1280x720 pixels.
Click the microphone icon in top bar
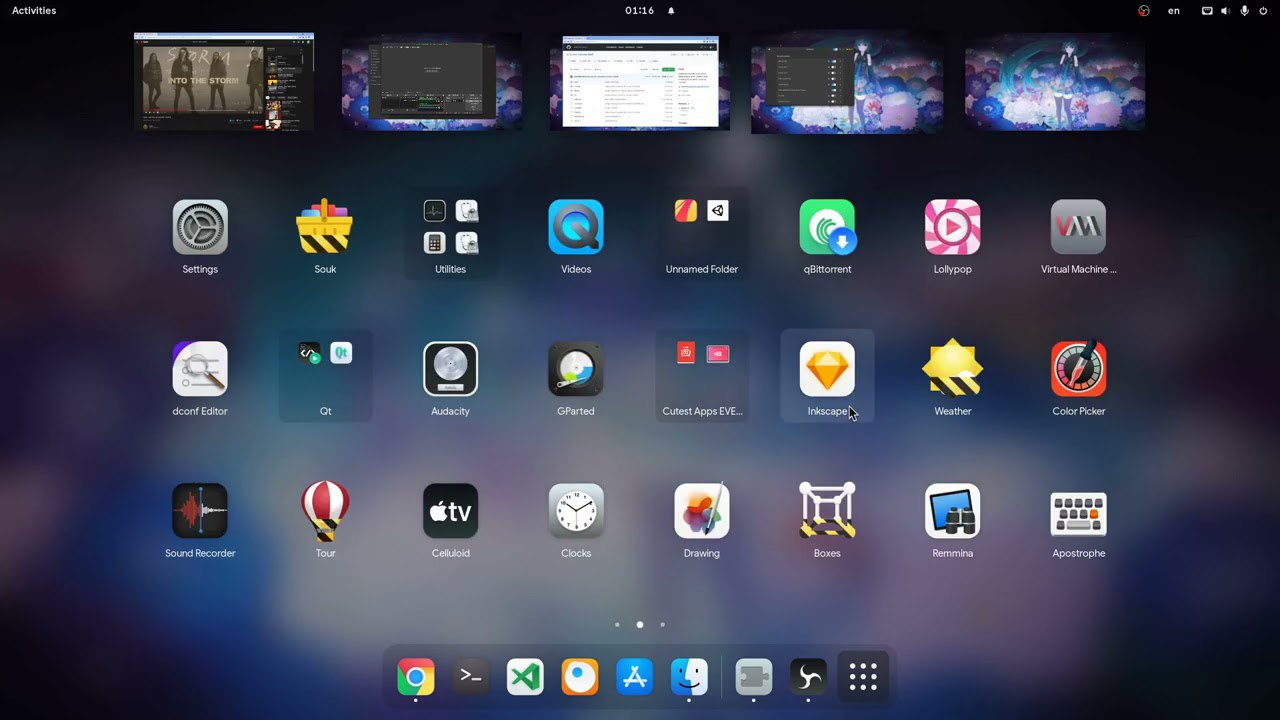coord(1245,10)
